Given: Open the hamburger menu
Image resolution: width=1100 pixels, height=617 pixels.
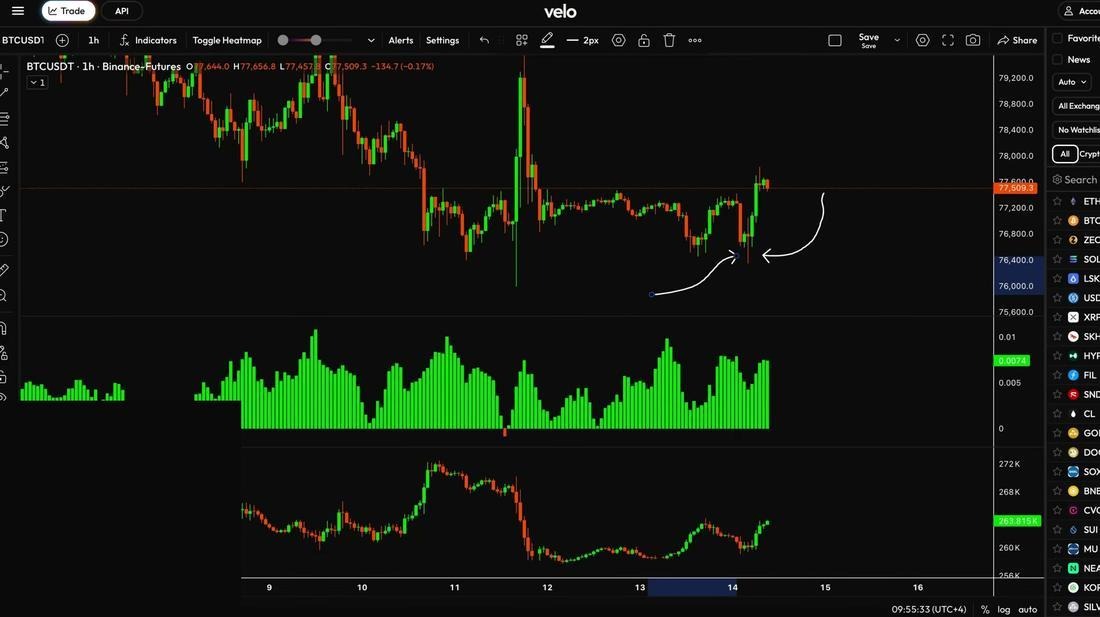Looking at the screenshot, I should pyautogui.click(x=18, y=11).
